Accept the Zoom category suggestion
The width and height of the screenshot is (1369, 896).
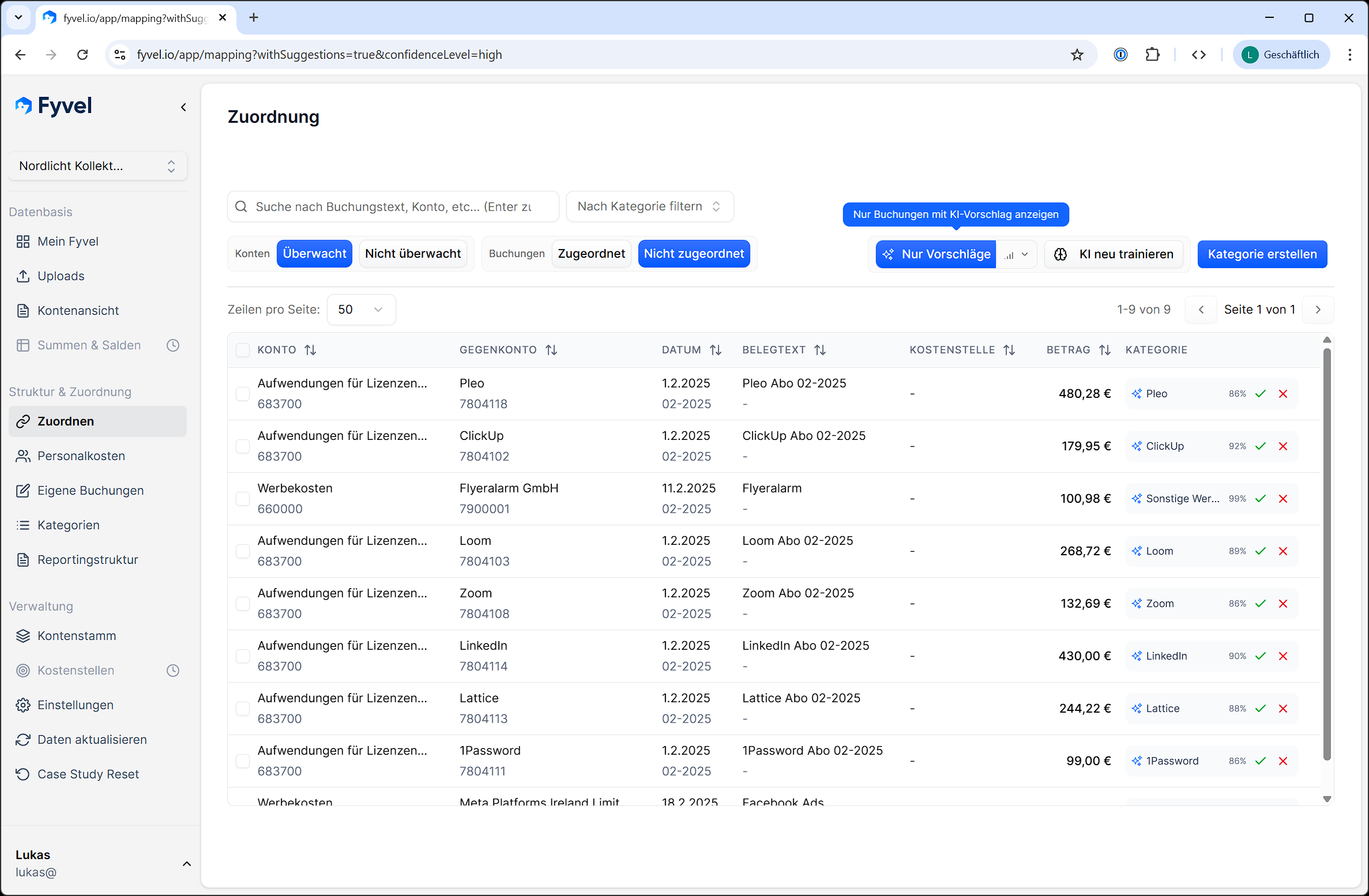pos(1261,604)
